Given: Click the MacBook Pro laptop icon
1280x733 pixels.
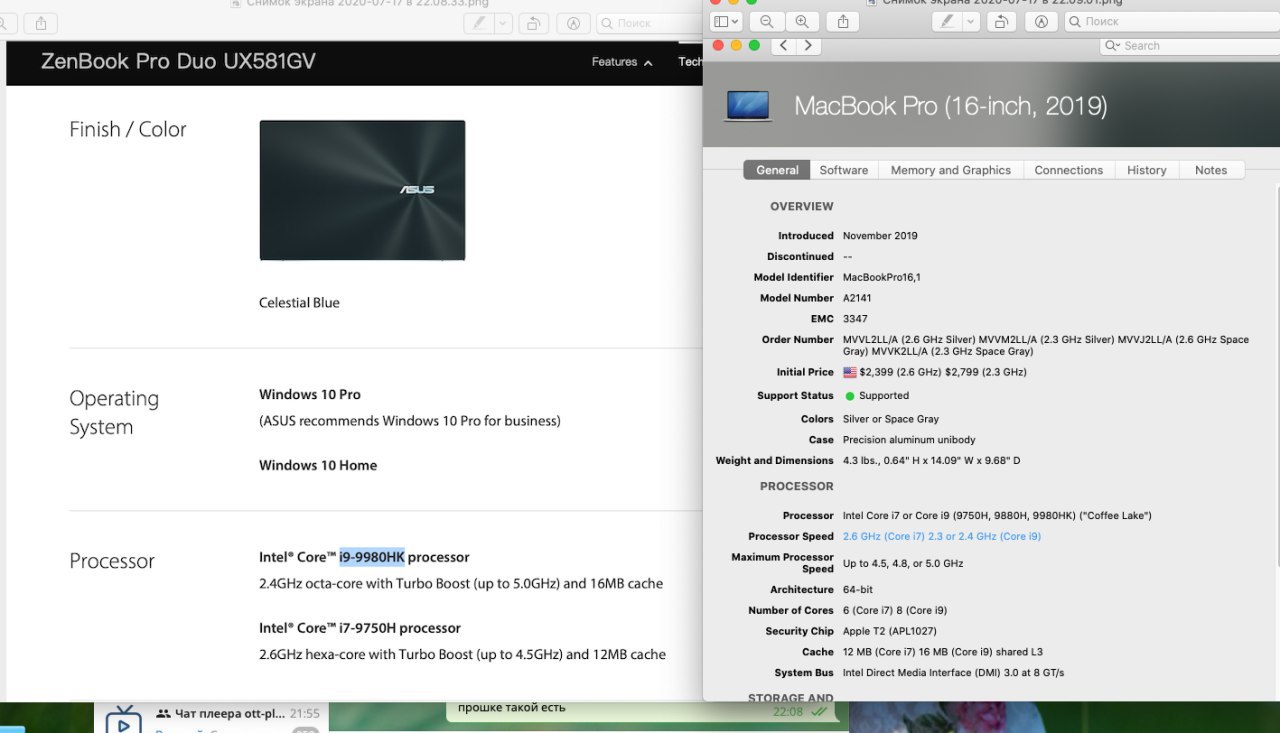Looking at the screenshot, I should click(x=748, y=106).
